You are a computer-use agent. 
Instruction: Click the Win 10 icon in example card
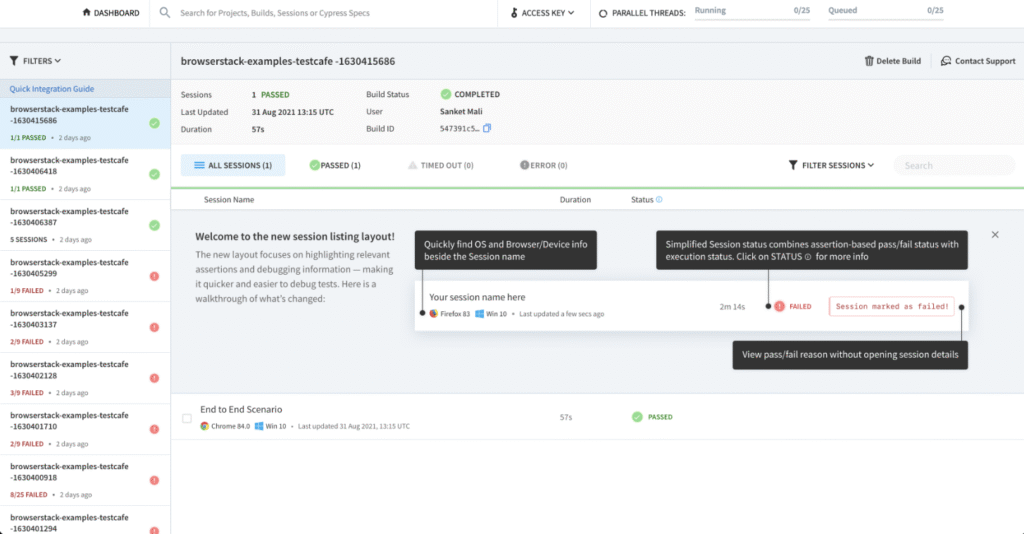pyautogui.click(x=479, y=313)
